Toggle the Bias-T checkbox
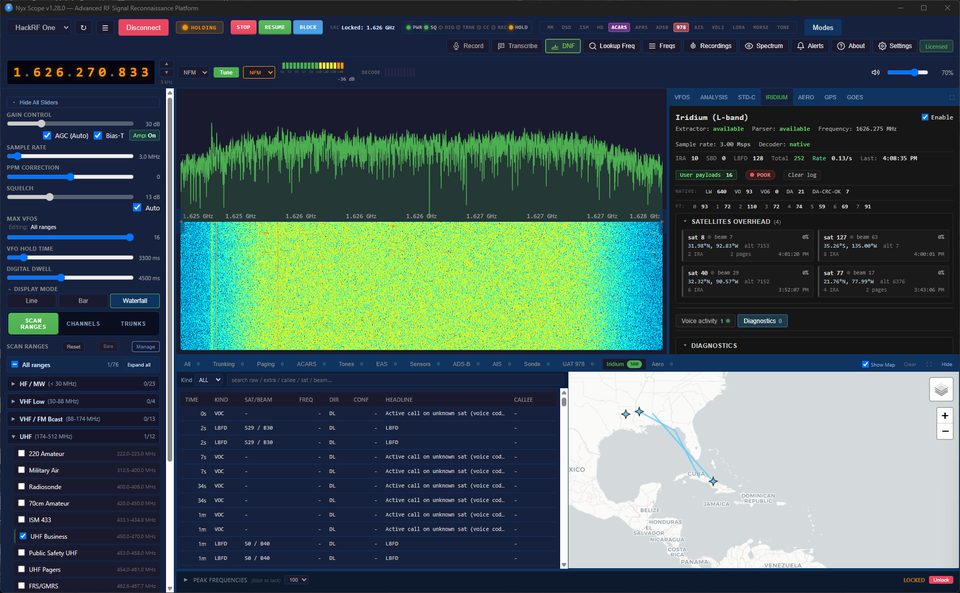 [98, 135]
